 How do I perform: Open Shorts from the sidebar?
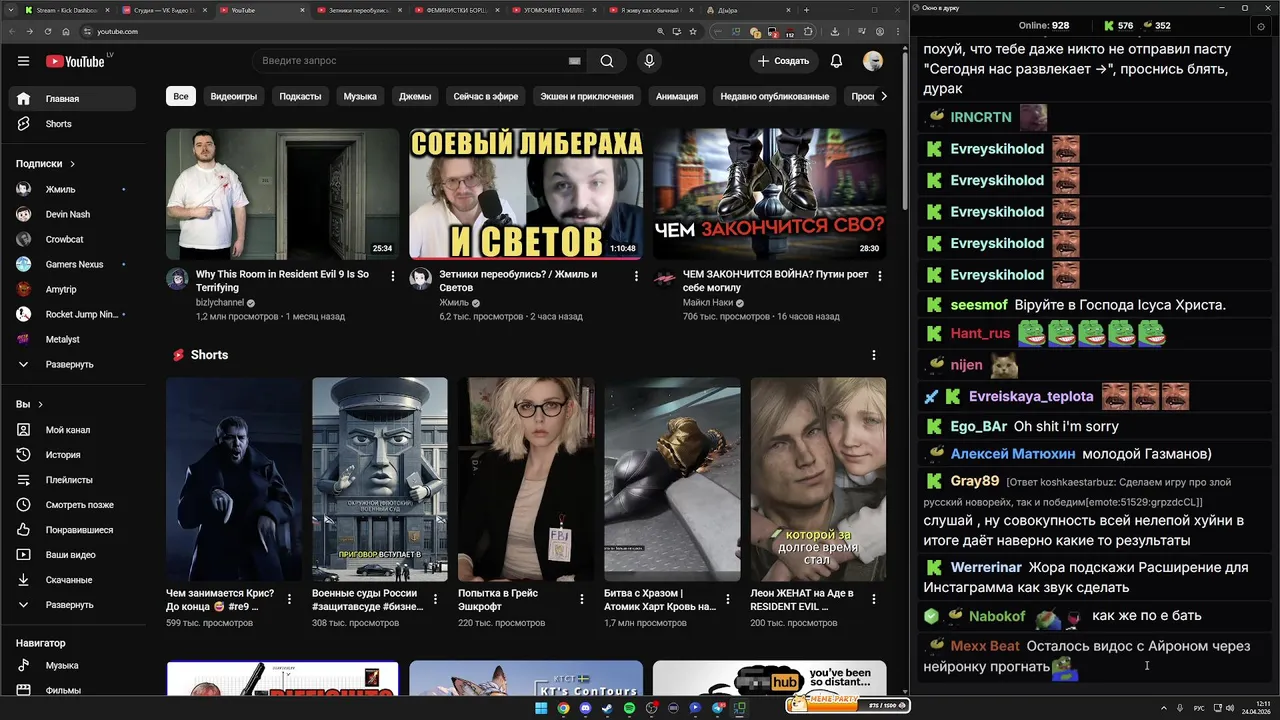(72, 124)
